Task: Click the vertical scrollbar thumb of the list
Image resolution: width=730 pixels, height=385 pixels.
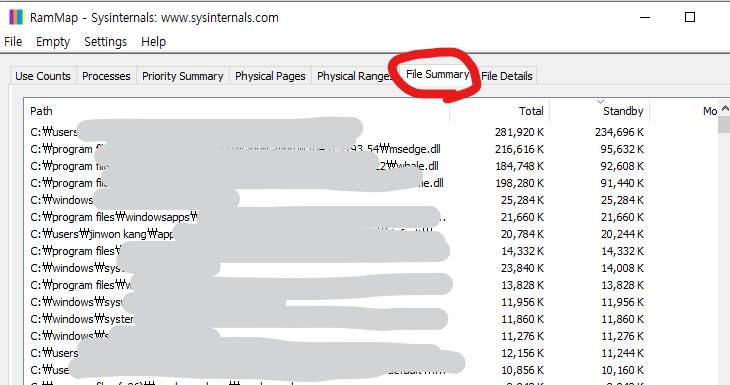Action: (724, 126)
